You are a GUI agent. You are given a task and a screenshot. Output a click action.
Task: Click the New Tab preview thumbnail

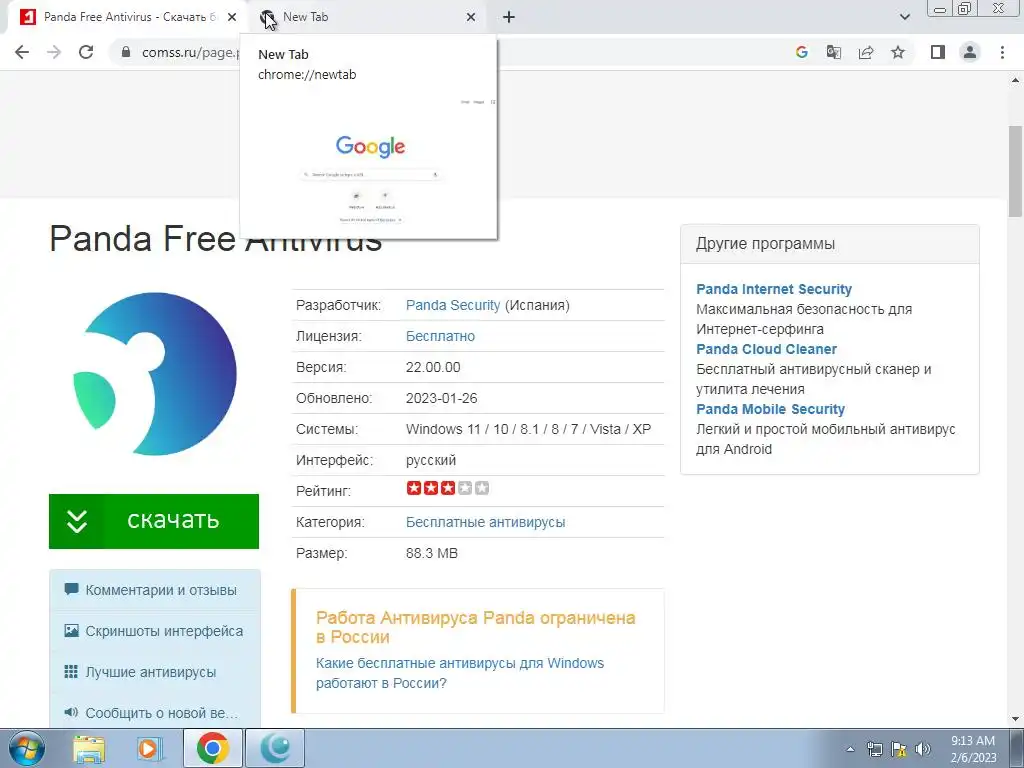click(x=369, y=161)
